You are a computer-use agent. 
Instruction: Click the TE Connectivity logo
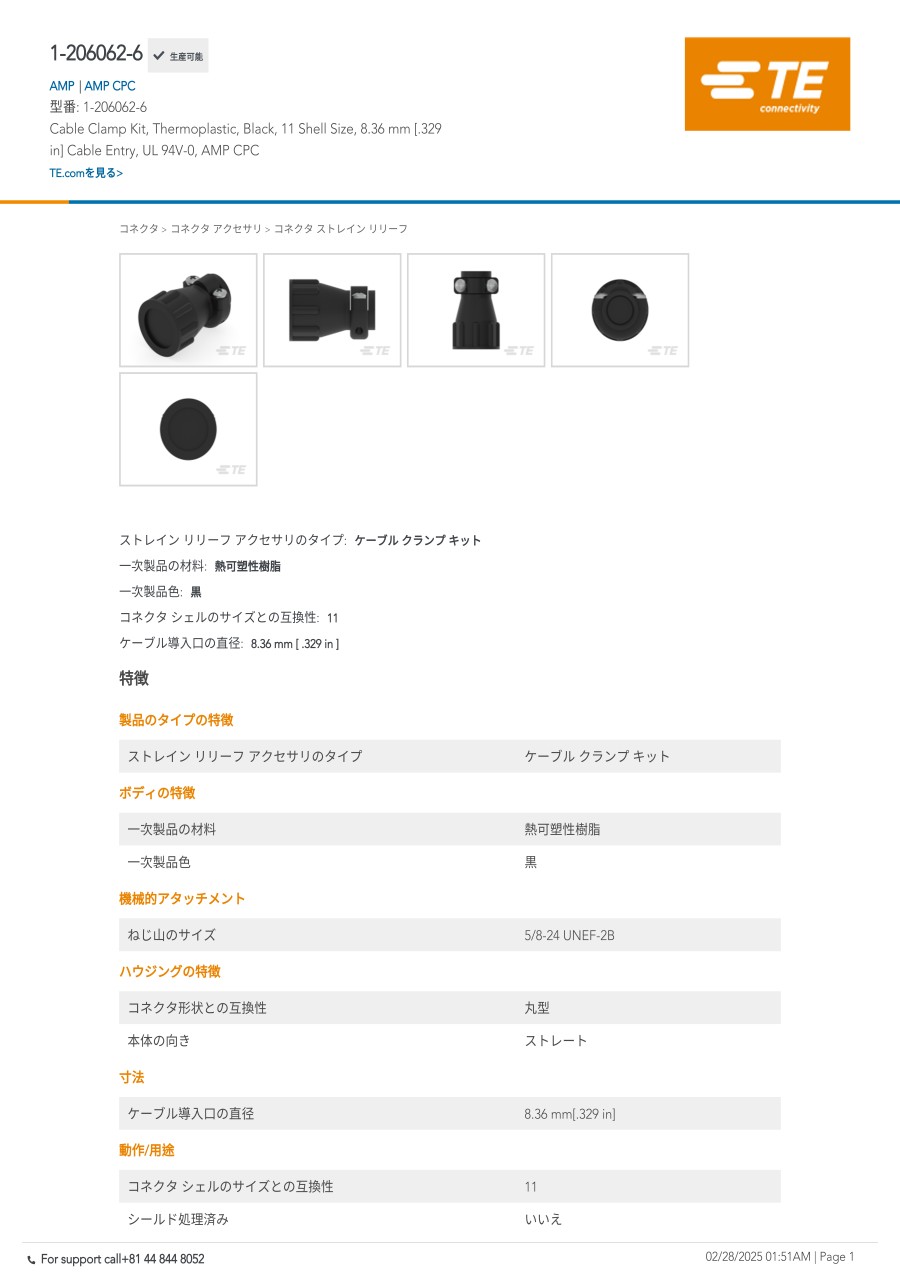pyautogui.click(x=767, y=84)
